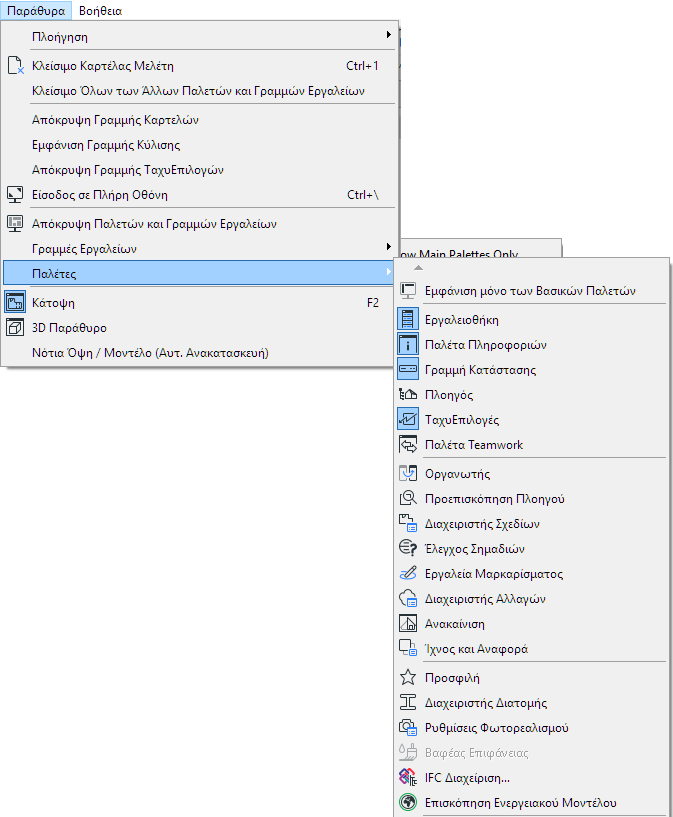
Task: Select Κλείσιμο Όλων των Άλλων Παλετών menu entry
Action: pos(198,91)
